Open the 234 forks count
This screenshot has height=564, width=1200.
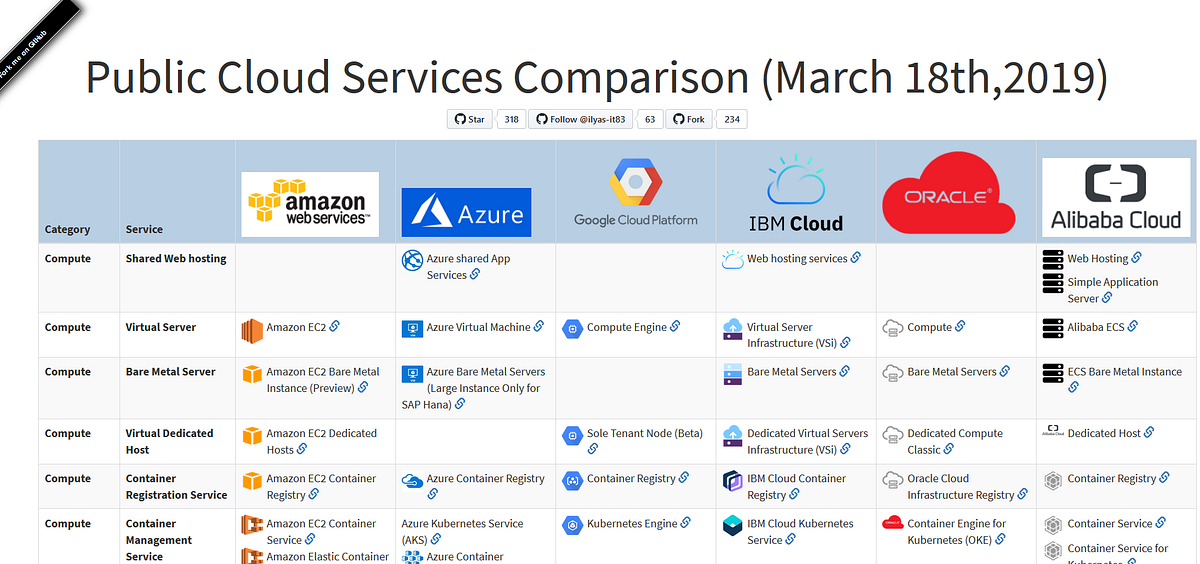click(732, 119)
